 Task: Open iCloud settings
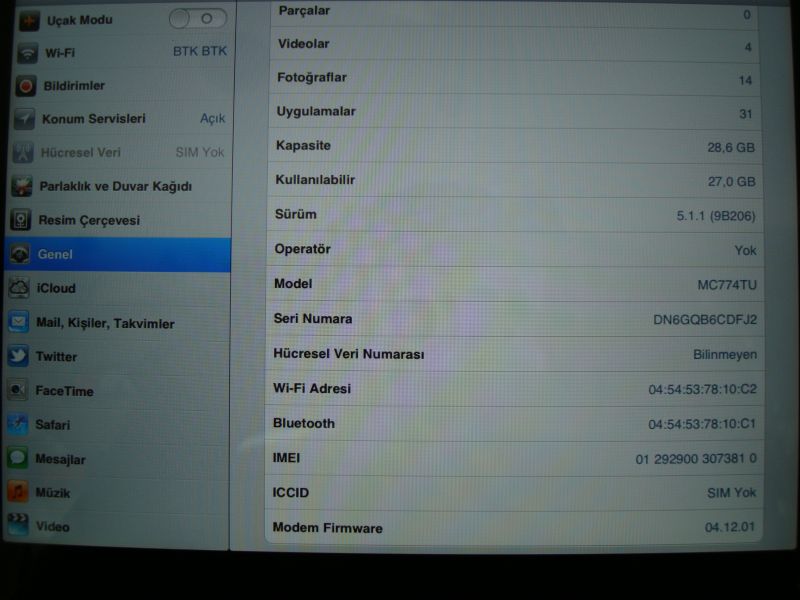pos(118,288)
